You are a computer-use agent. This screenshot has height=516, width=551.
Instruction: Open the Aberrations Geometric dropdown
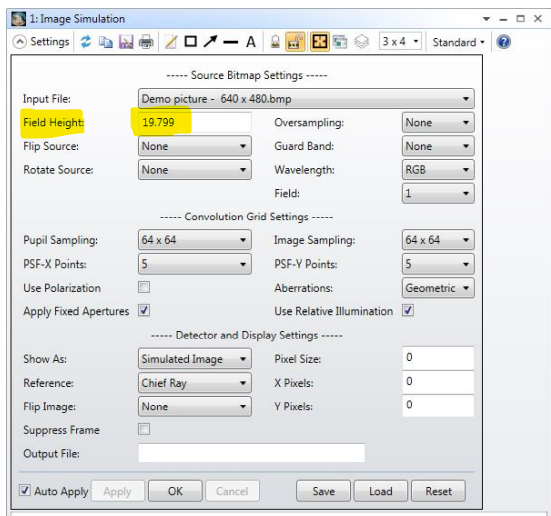click(438, 288)
